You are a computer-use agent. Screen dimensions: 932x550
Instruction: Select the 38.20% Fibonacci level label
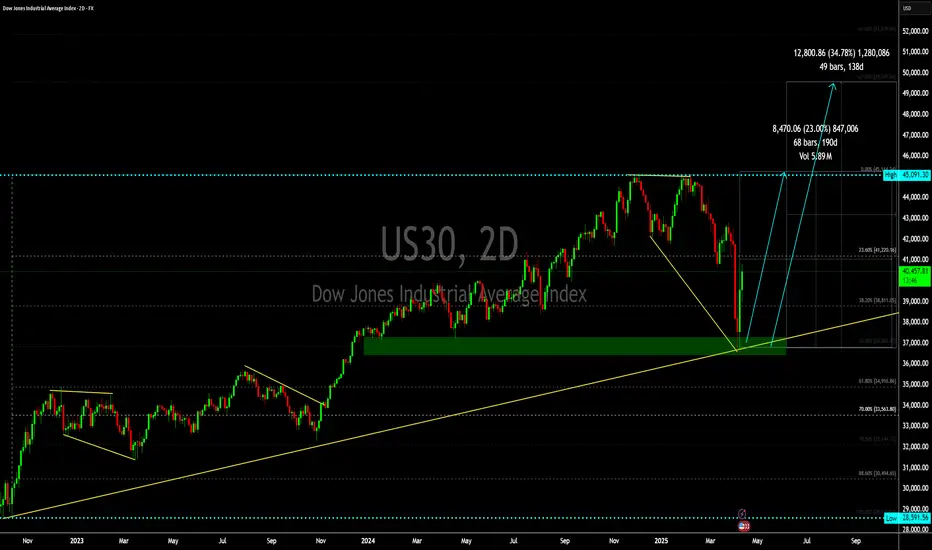pos(877,301)
